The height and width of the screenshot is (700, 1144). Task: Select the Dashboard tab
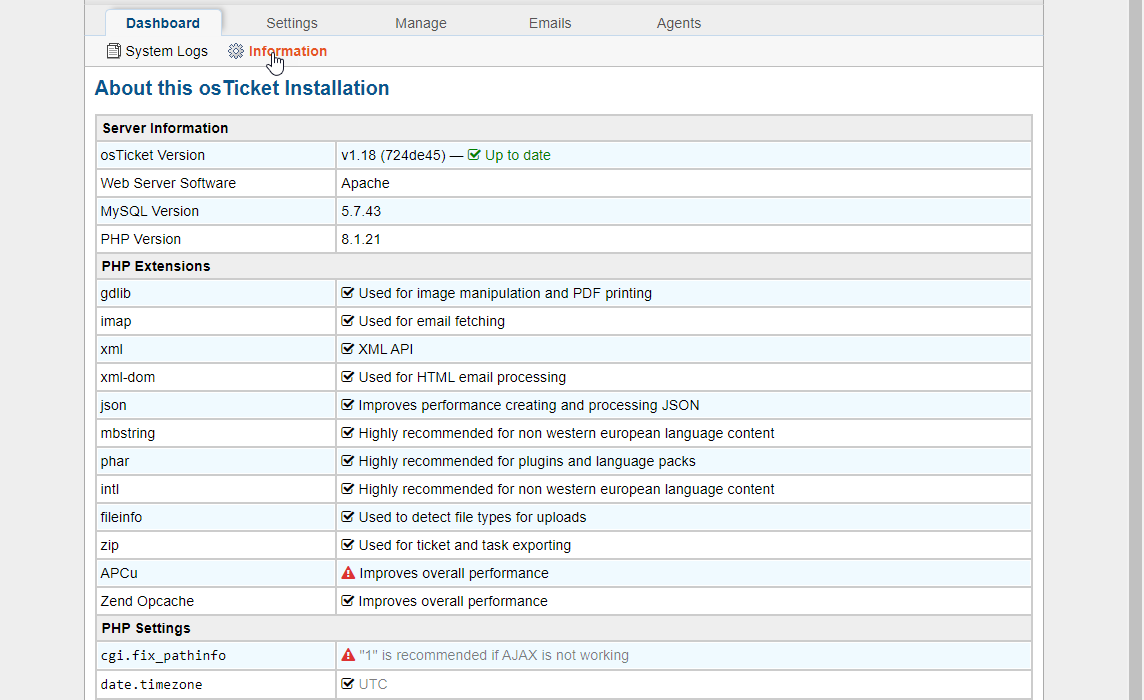click(x=163, y=23)
